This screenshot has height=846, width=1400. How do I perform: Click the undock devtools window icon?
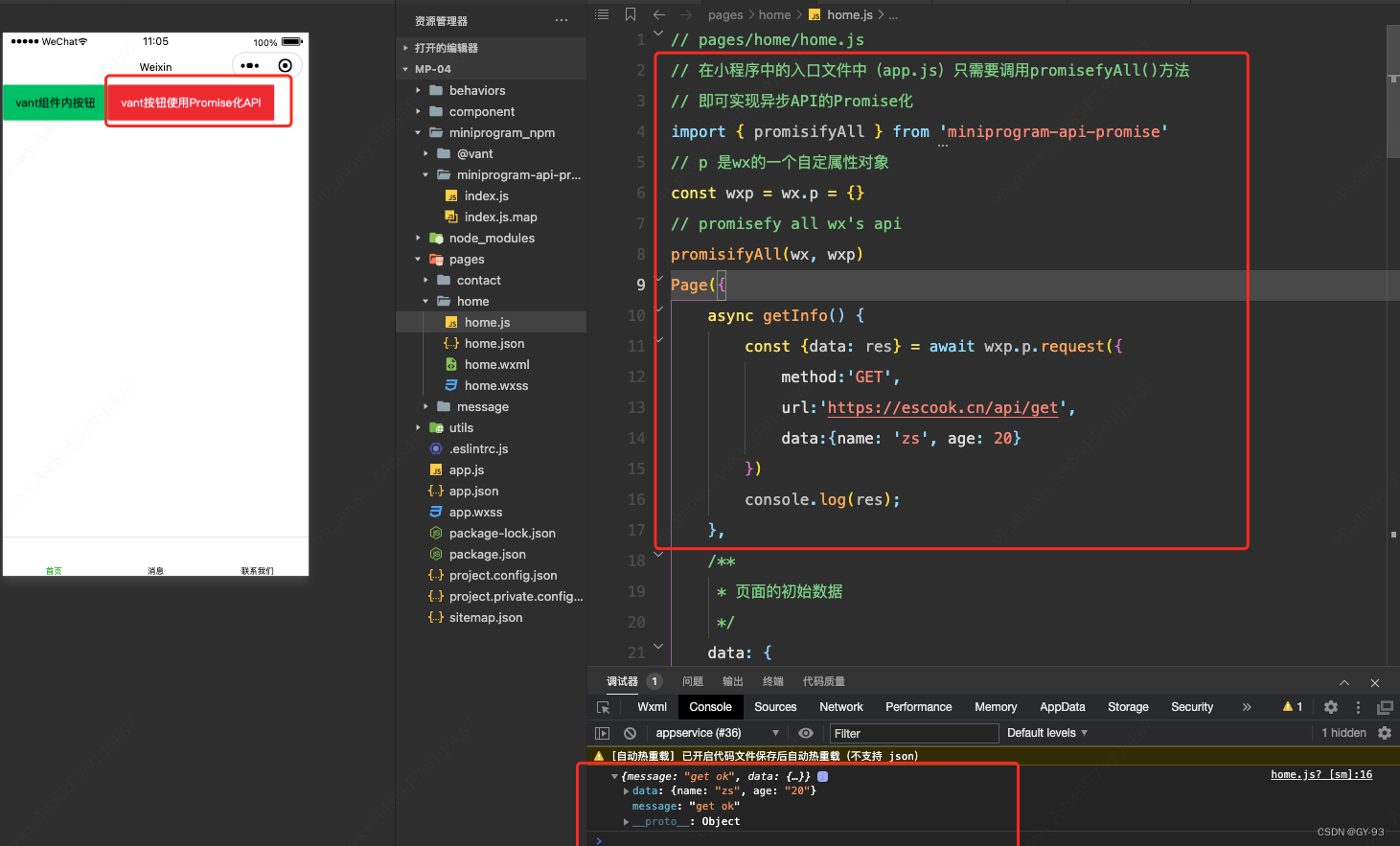pos(1385,707)
